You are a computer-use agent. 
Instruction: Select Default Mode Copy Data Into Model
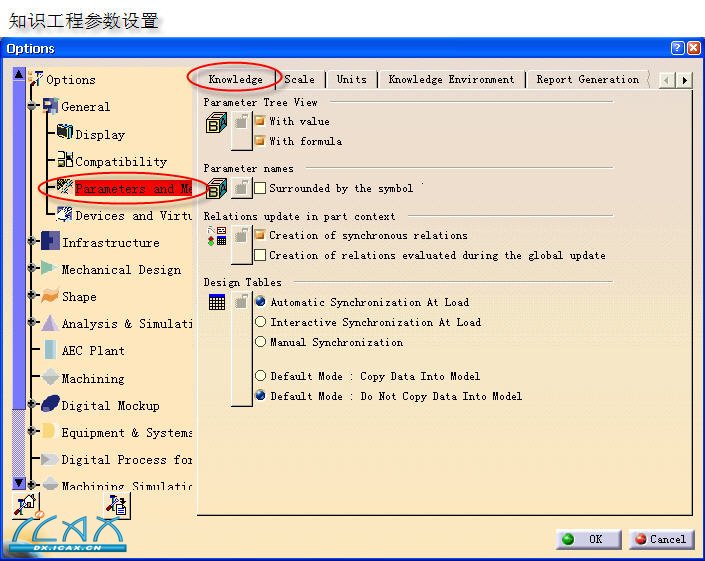click(x=260, y=375)
